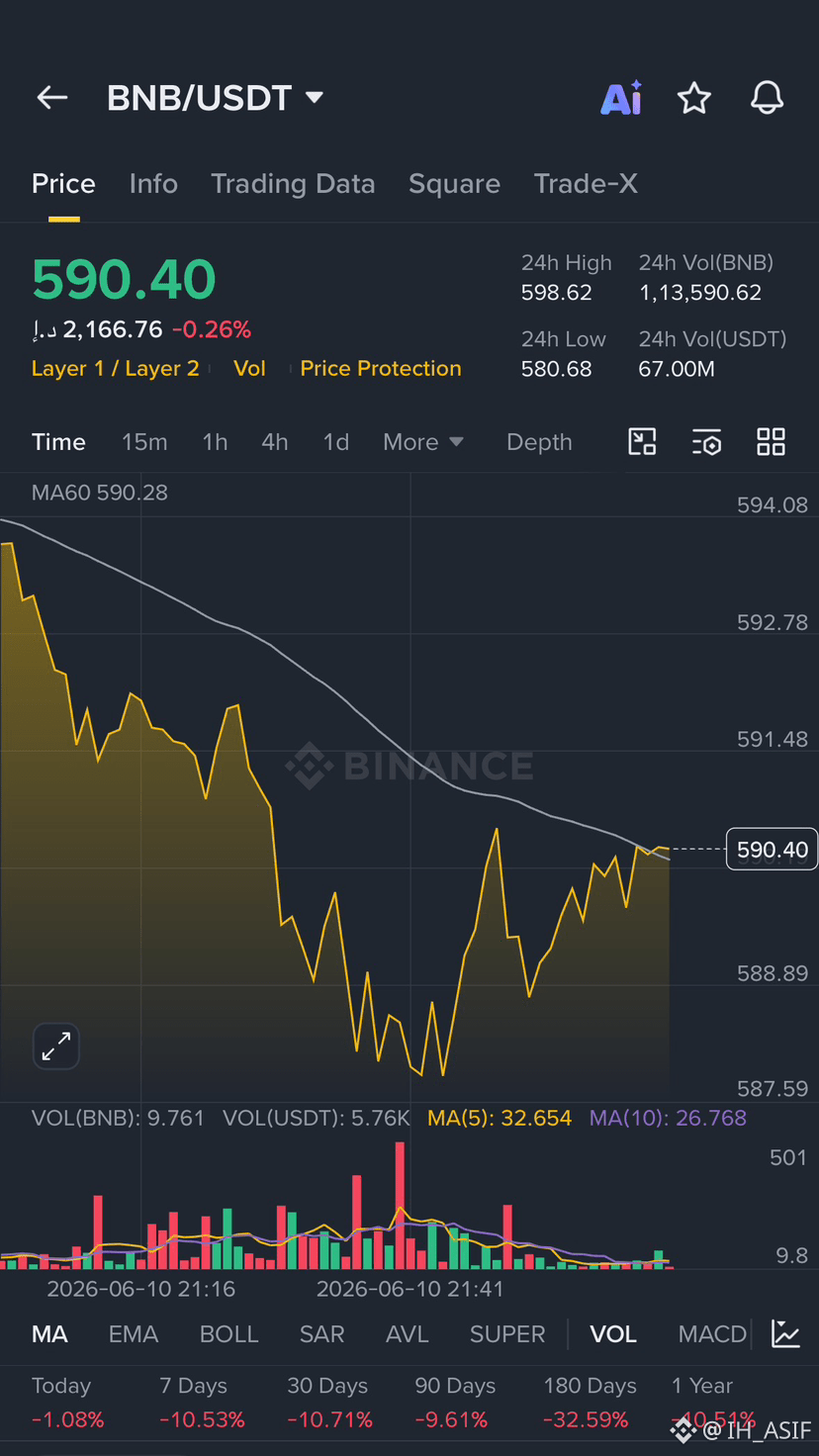Image resolution: width=819 pixels, height=1456 pixels.
Task: Tap the 90 Days -9.61% performance
Action: tap(455, 1404)
